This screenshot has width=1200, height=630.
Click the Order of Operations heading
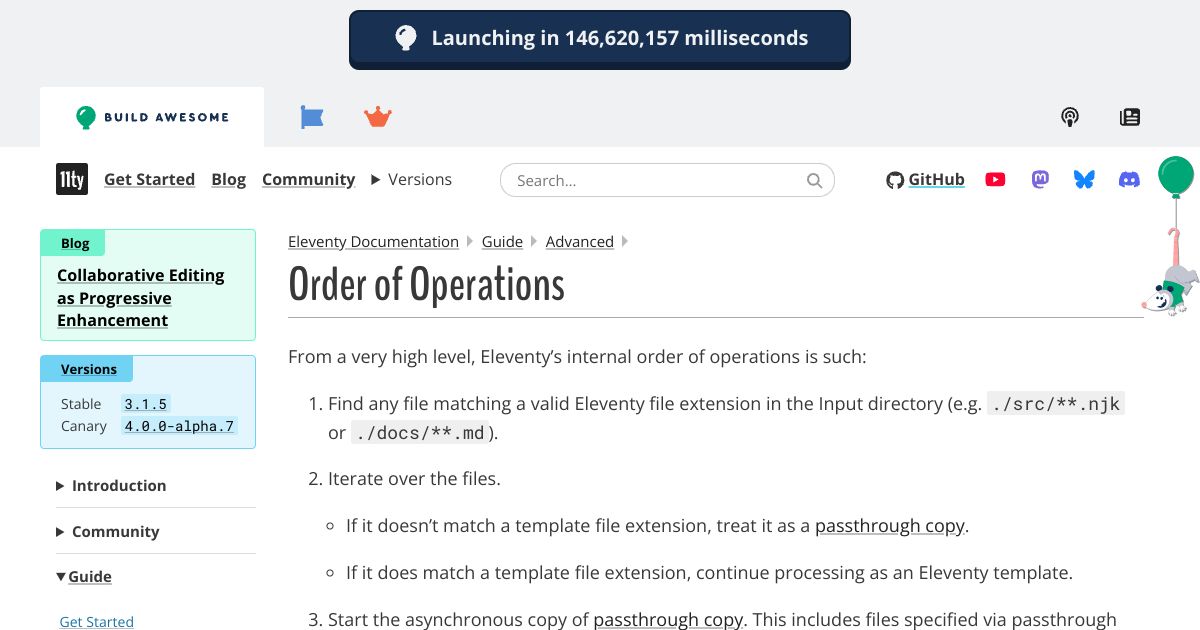click(x=427, y=285)
